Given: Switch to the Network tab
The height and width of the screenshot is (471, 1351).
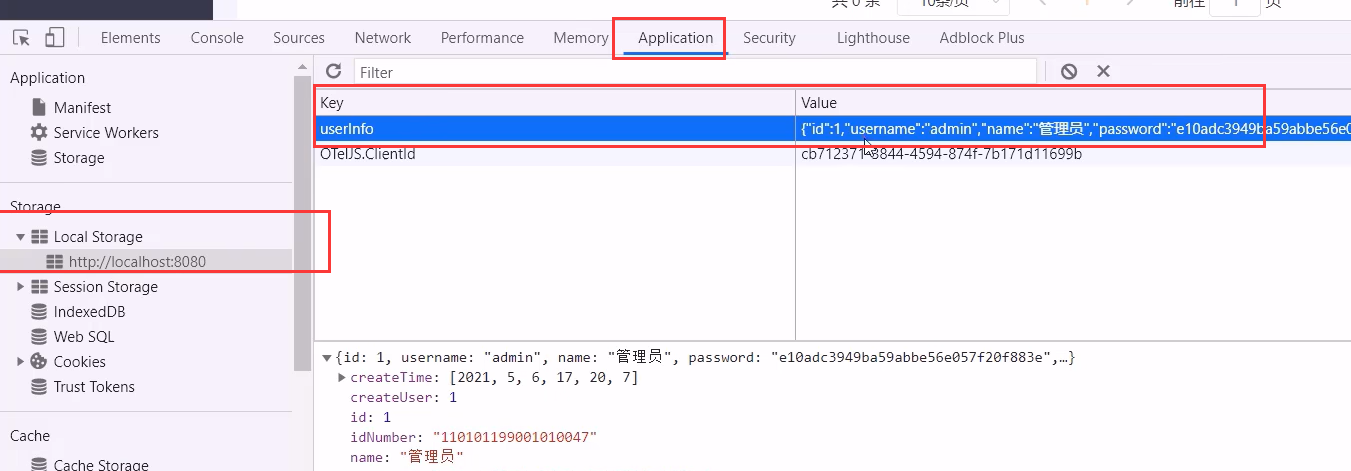Looking at the screenshot, I should click(382, 38).
